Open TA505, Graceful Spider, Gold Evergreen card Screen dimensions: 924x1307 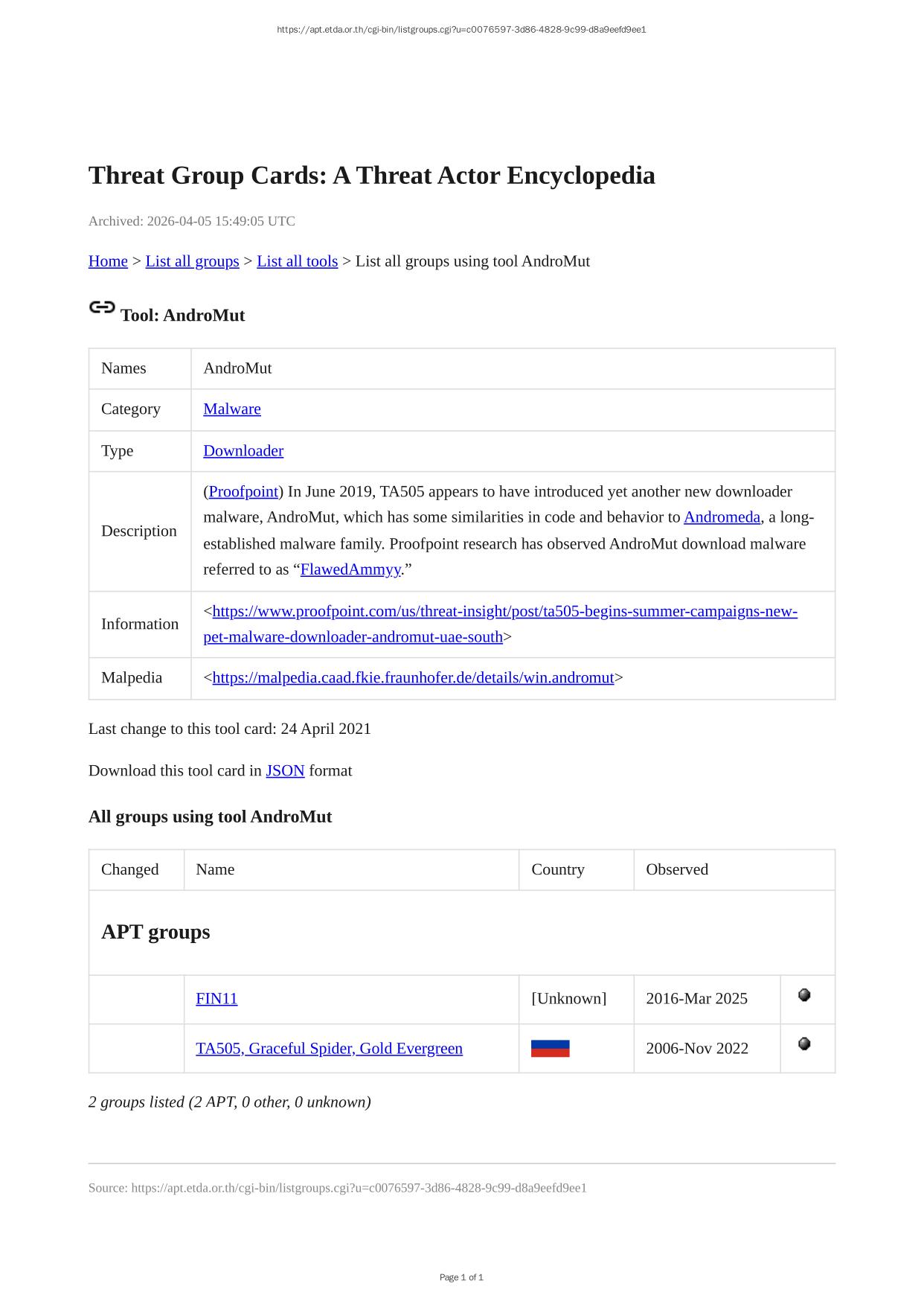329,1049
